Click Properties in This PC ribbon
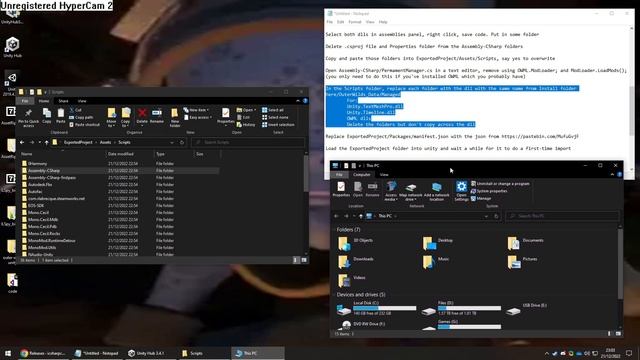The height and width of the screenshot is (360, 640). click(341, 189)
